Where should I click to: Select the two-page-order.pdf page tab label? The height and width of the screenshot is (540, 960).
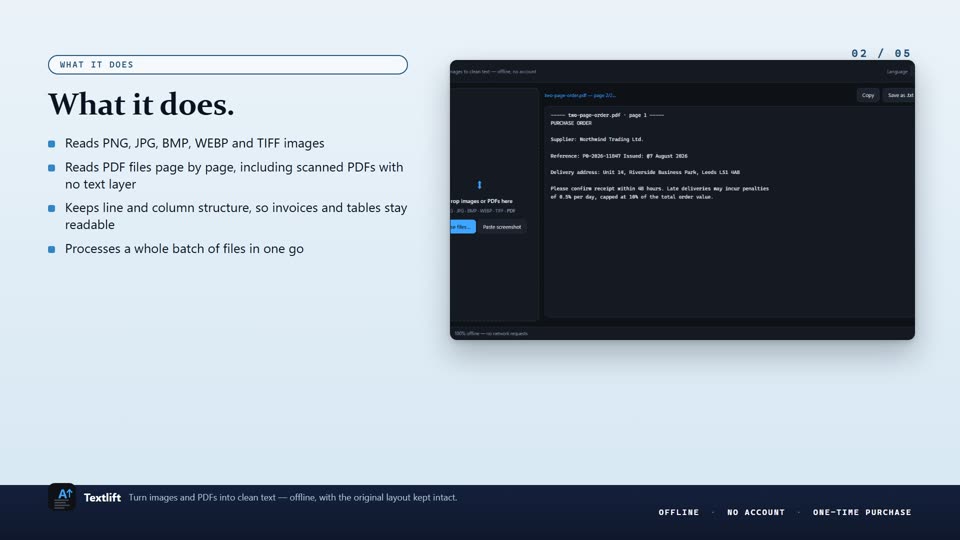580,96
